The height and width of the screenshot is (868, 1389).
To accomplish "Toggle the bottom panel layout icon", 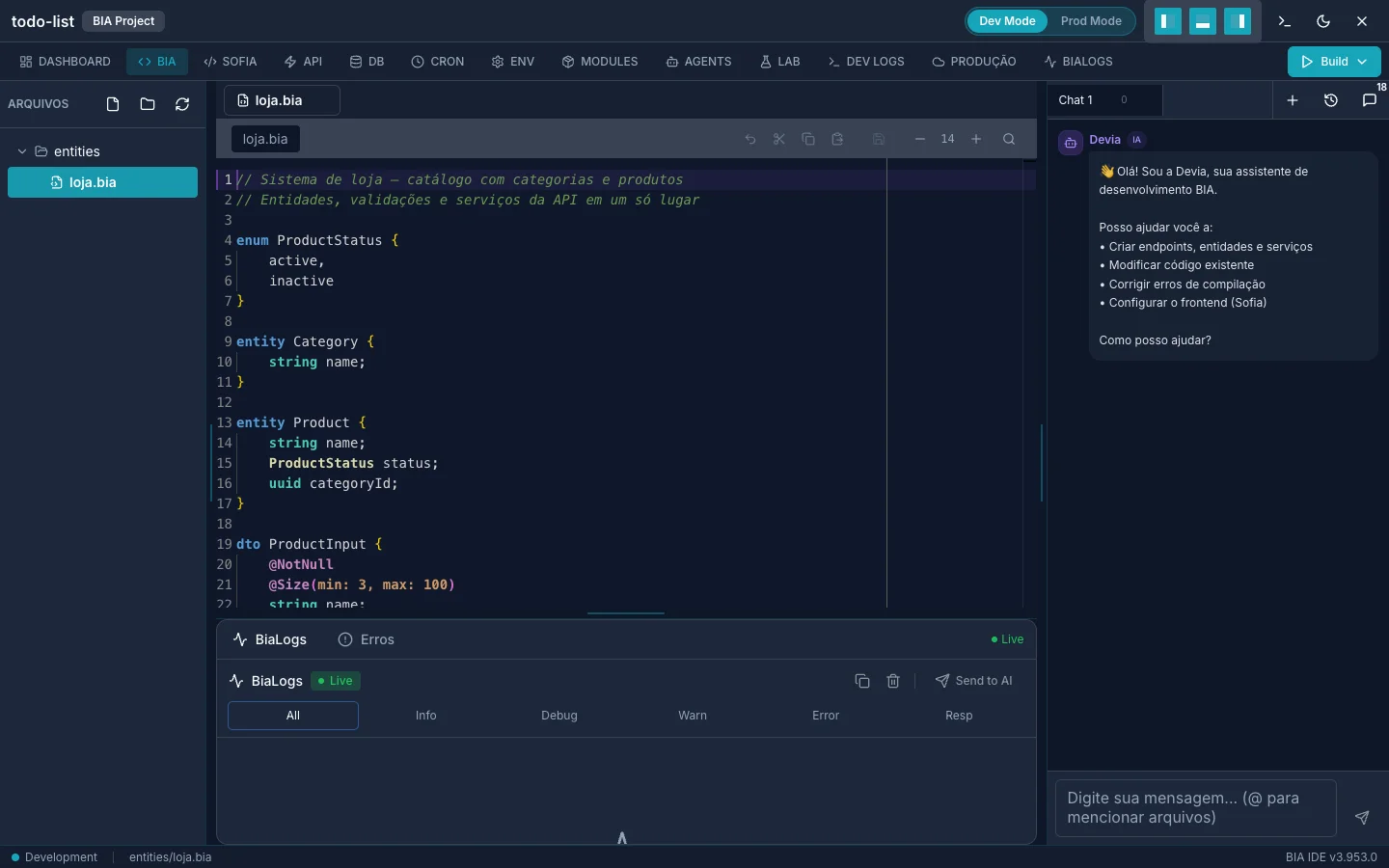I will pyautogui.click(x=1203, y=21).
